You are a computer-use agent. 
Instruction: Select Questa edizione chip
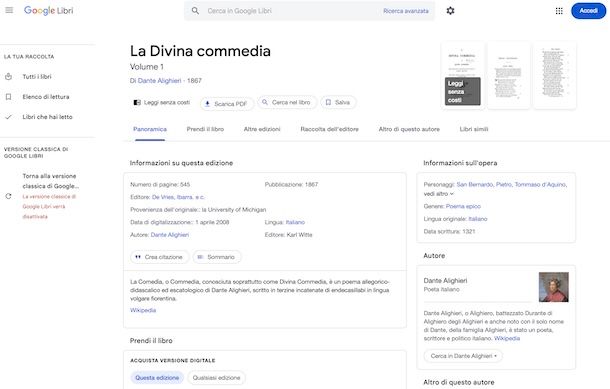157,377
